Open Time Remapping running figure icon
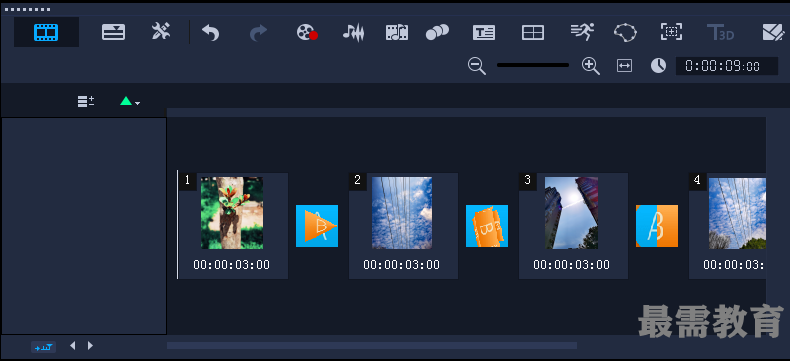 582,32
